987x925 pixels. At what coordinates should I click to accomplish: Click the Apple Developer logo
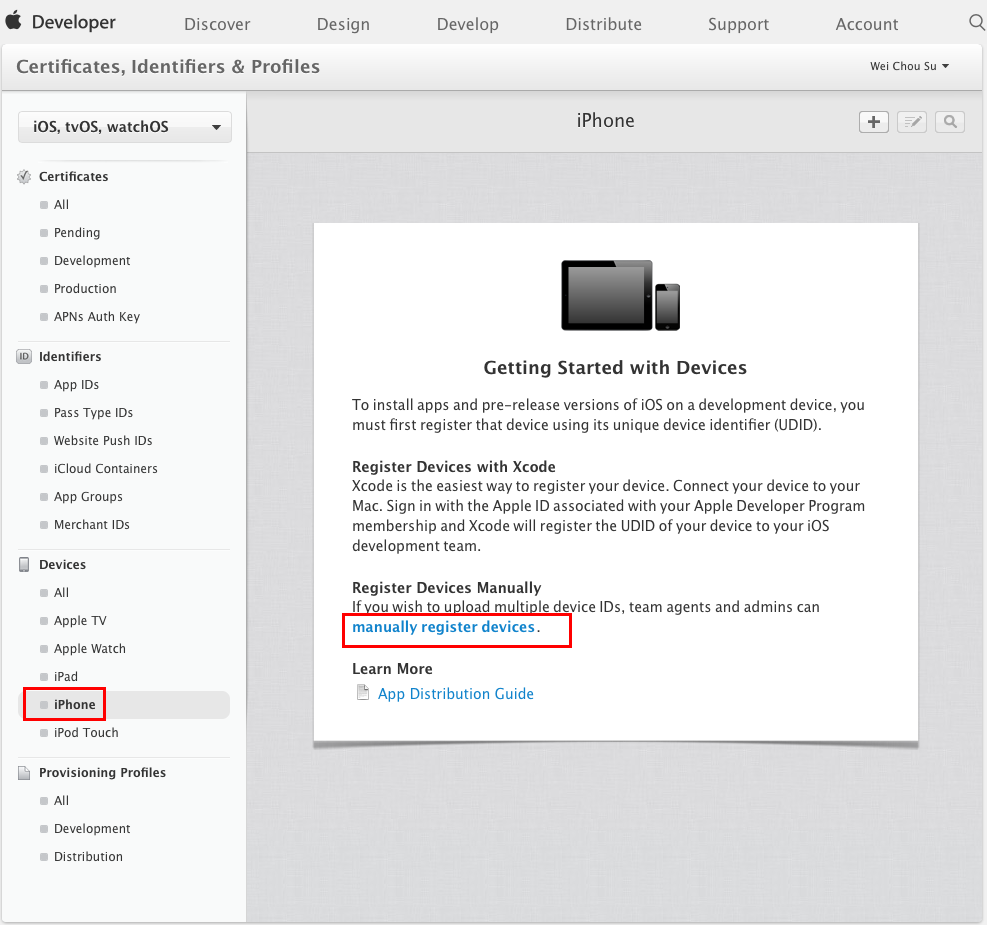point(60,22)
